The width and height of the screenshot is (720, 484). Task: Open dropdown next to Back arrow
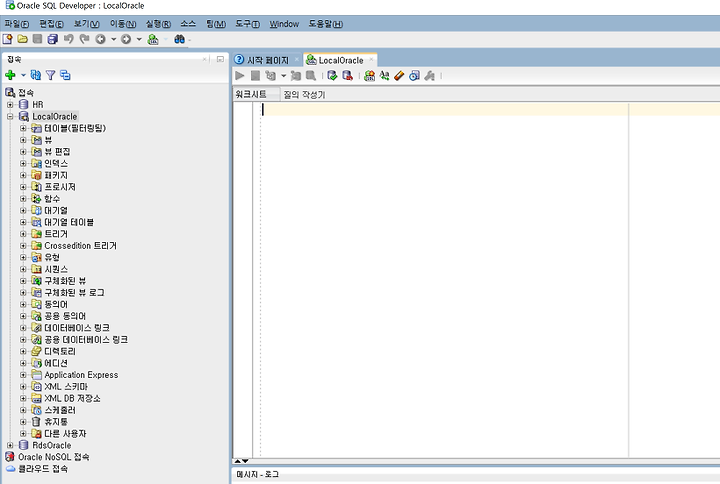[113, 39]
